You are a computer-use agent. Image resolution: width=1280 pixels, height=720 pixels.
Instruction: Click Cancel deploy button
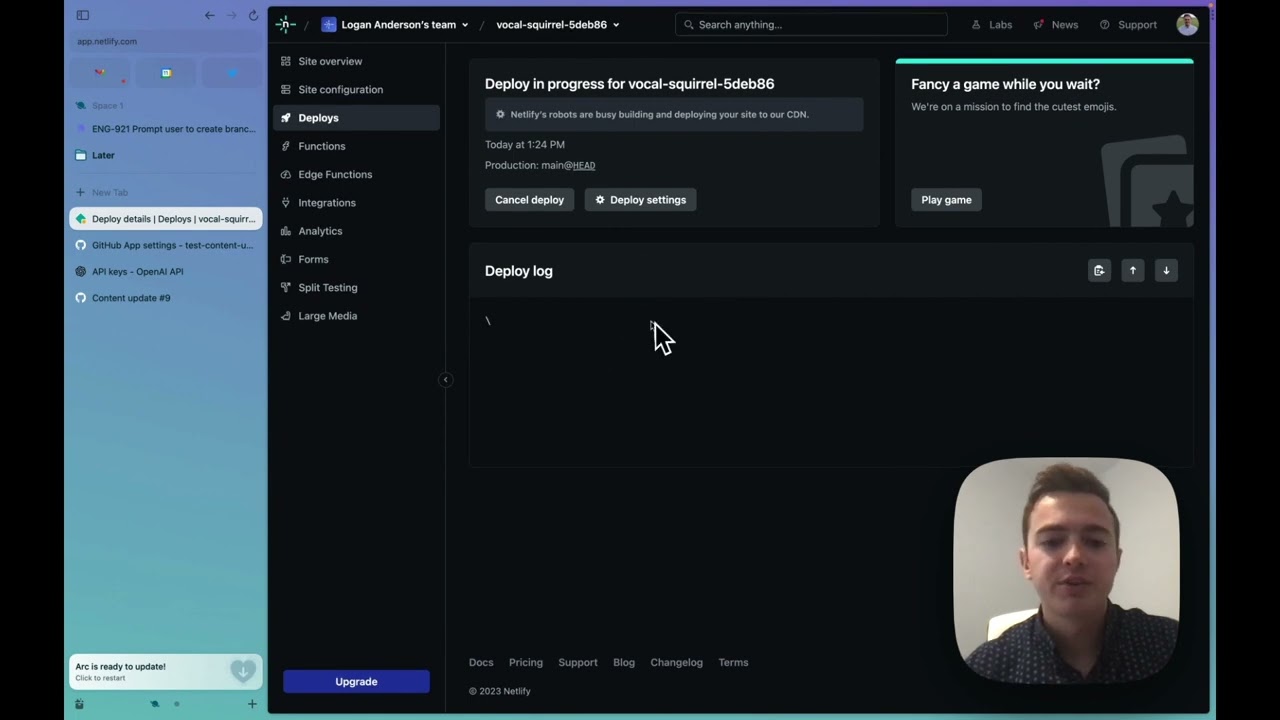[529, 200]
